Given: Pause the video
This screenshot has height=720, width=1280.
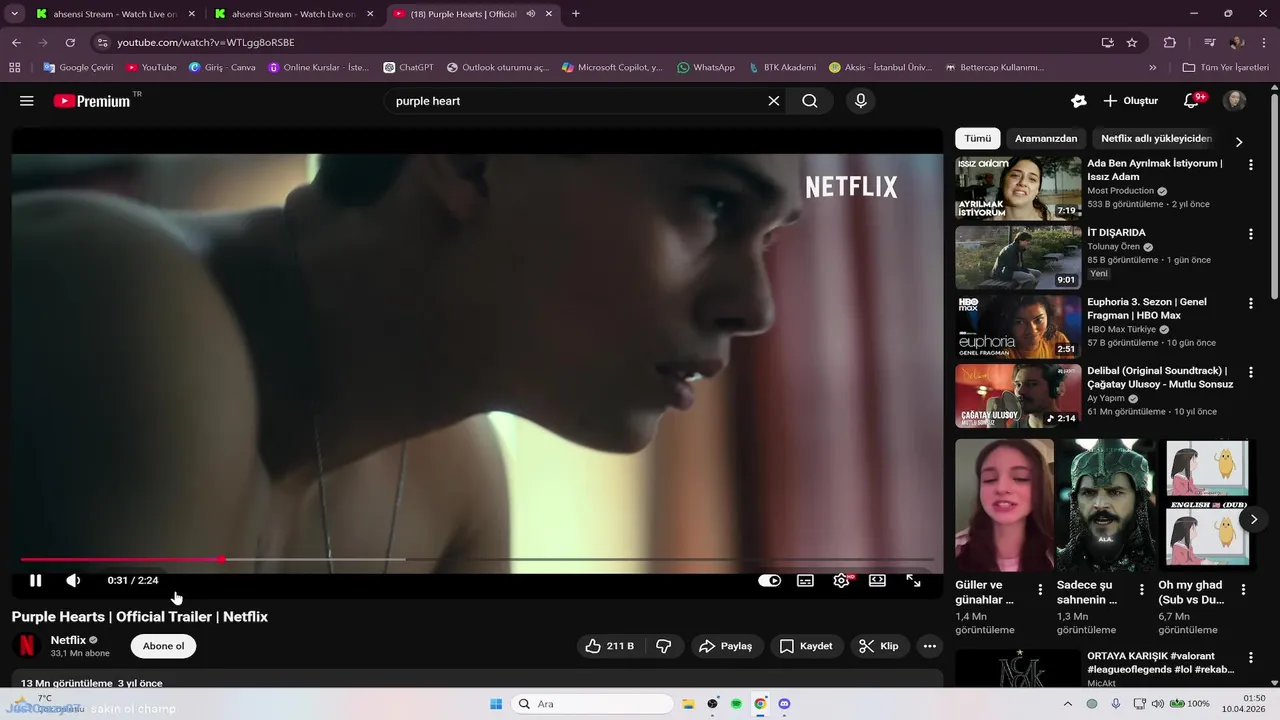Looking at the screenshot, I should point(36,580).
